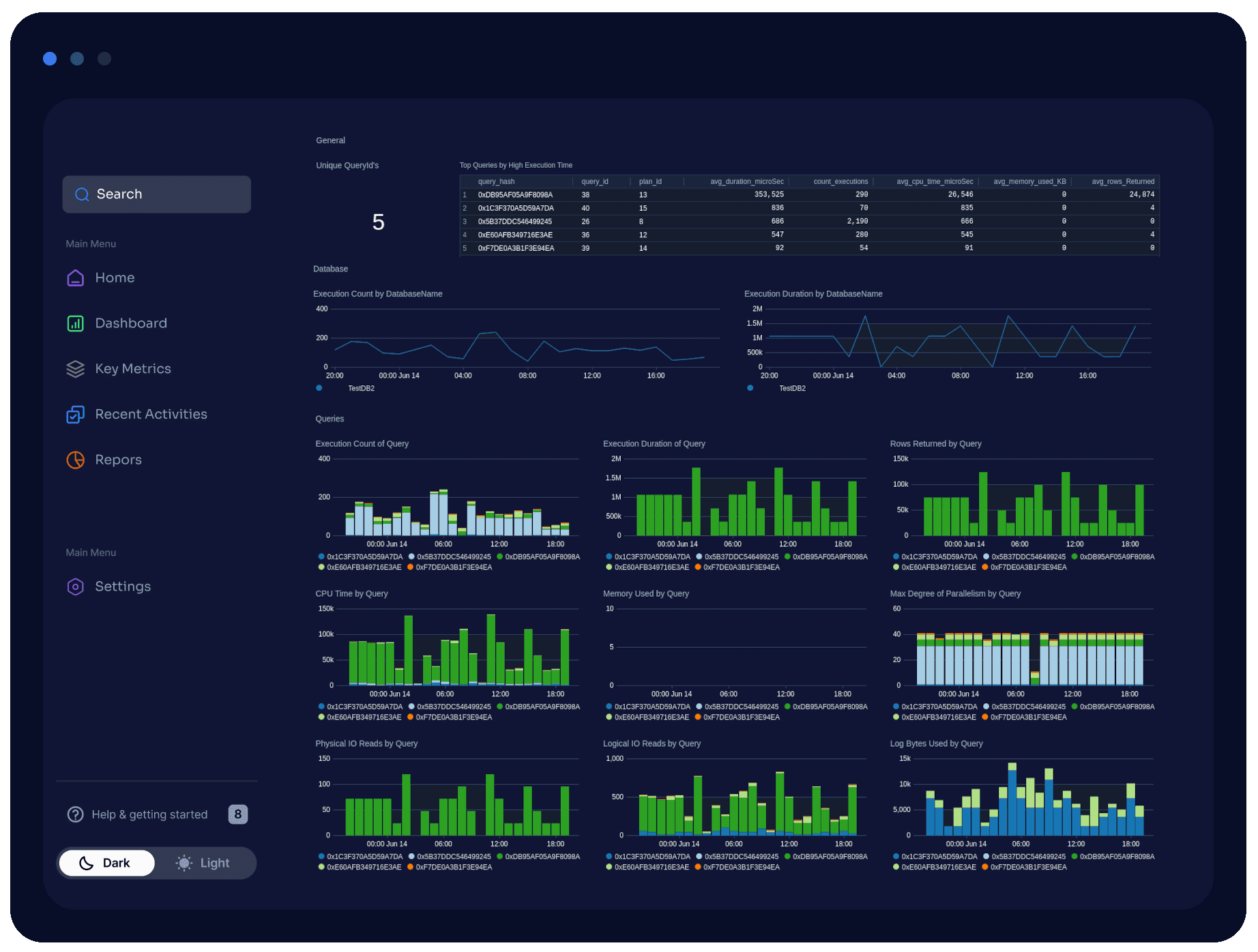Open Help & getting started link
Image resolution: width=1258 pixels, height=952 pixels.
click(x=149, y=814)
